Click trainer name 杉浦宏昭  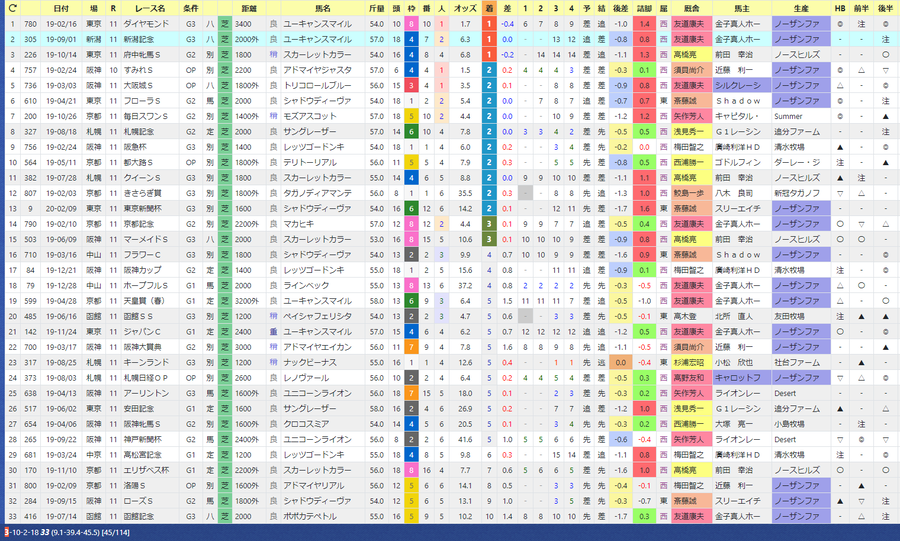click(689, 363)
